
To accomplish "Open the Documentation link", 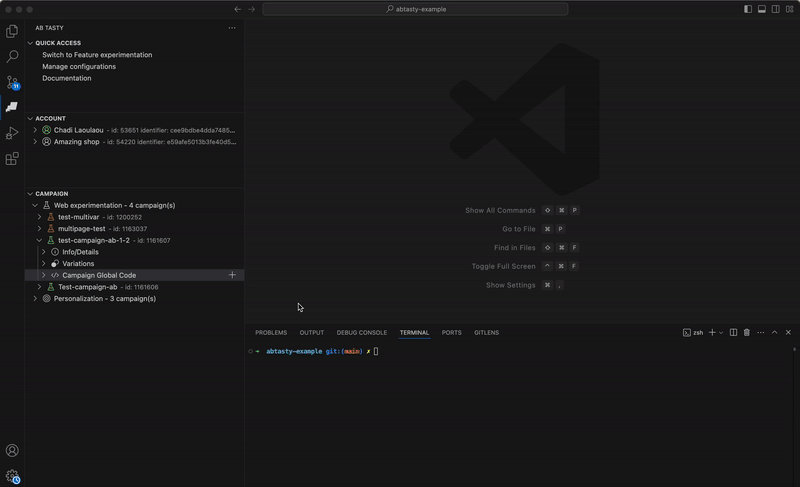I will point(67,78).
